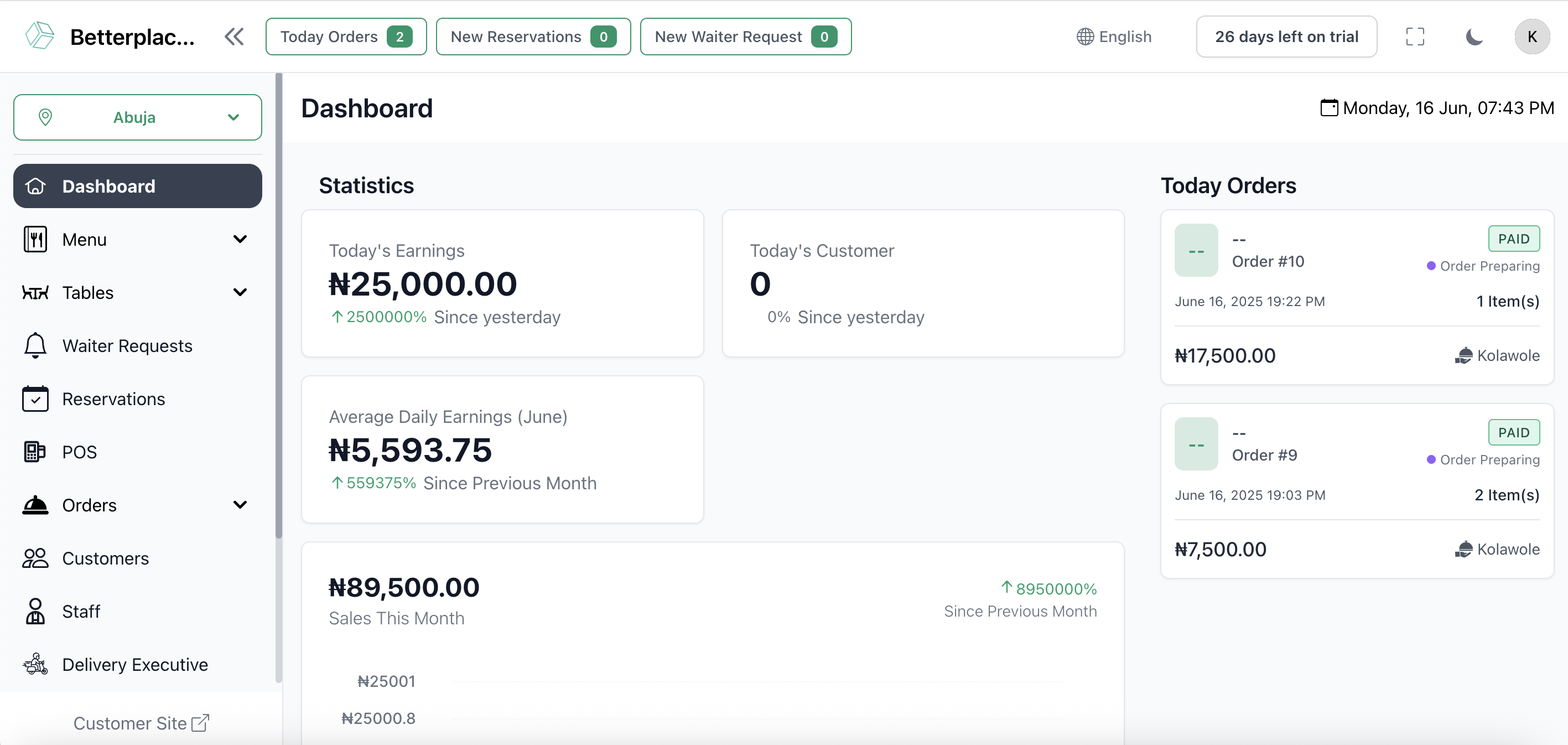Click Today's Earnings up-arrow indicator
Screen dimensions: 1568x745
(337, 317)
